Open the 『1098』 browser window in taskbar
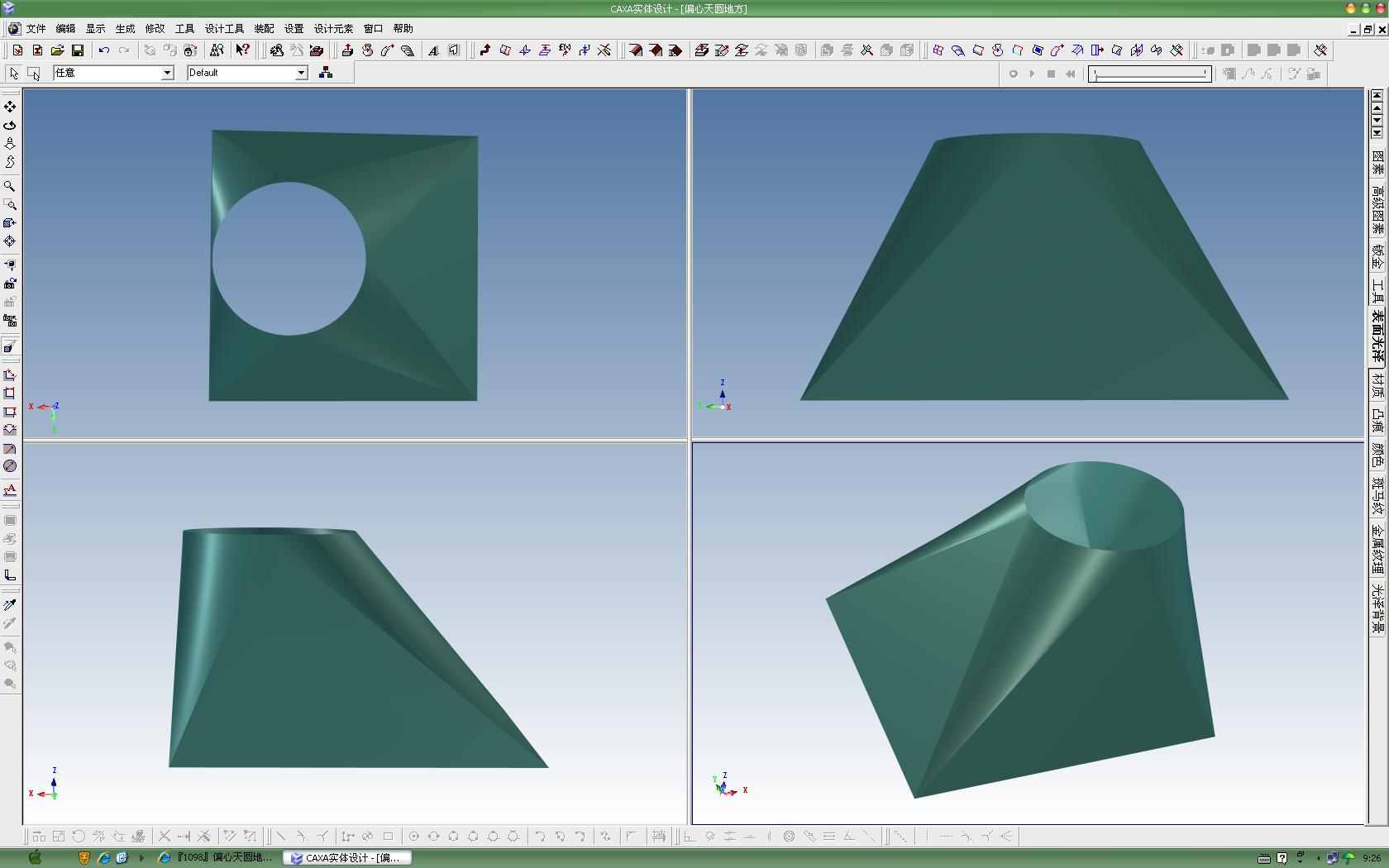This screenshot has height=868, width=1389. click(217, 857)
